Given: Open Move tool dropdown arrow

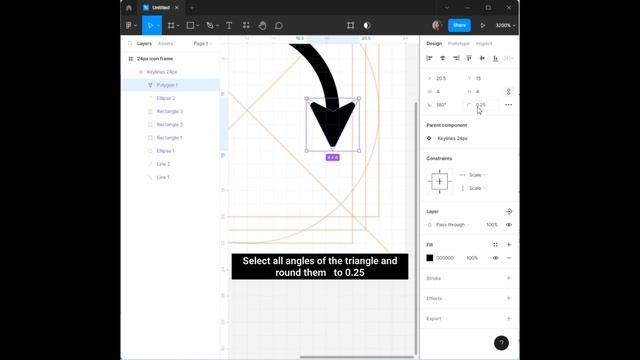Looking at the screenshot, I should pos(158,26).
